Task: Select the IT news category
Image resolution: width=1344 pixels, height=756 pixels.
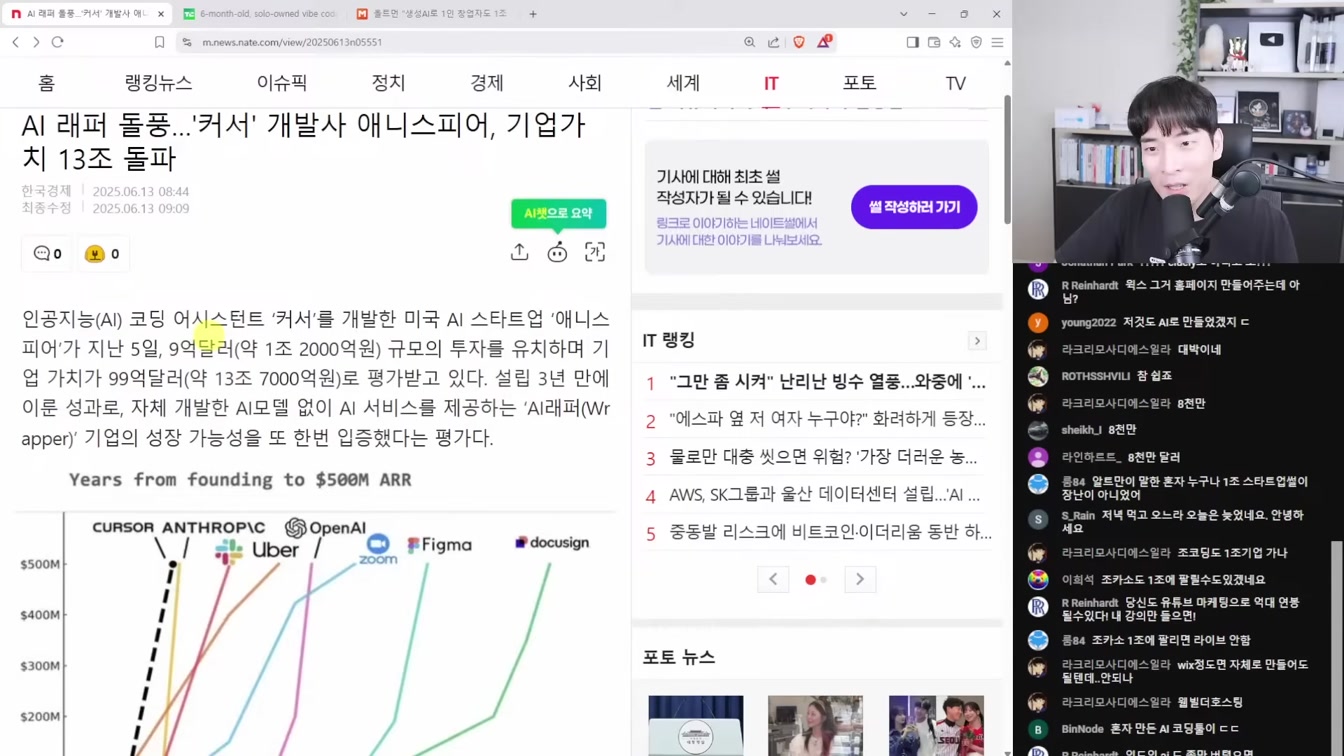Action: point(771,83)
